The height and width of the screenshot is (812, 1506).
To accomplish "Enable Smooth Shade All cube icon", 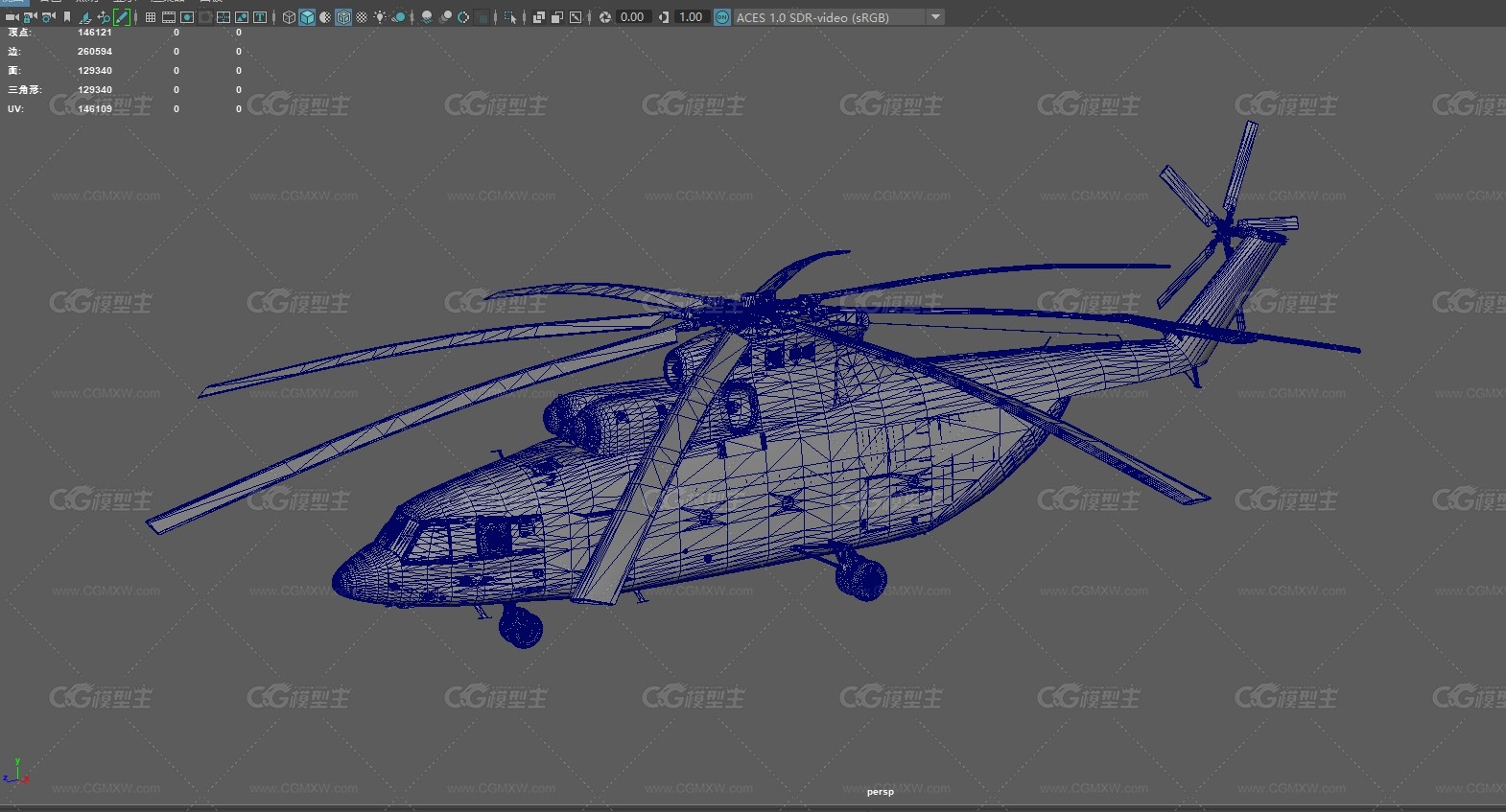I will 307,17.
